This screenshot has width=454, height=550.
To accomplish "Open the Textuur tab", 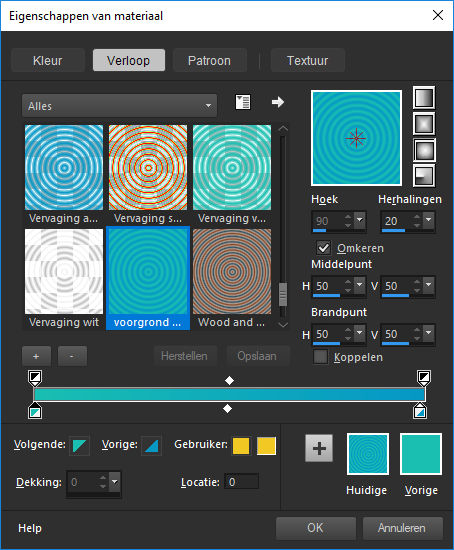I will 308,60.
